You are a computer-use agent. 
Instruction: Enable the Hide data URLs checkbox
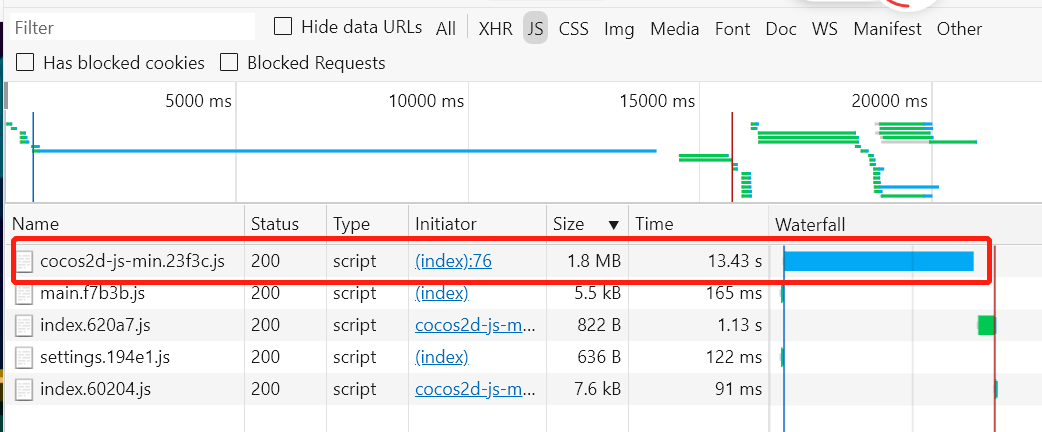(283, 27)
